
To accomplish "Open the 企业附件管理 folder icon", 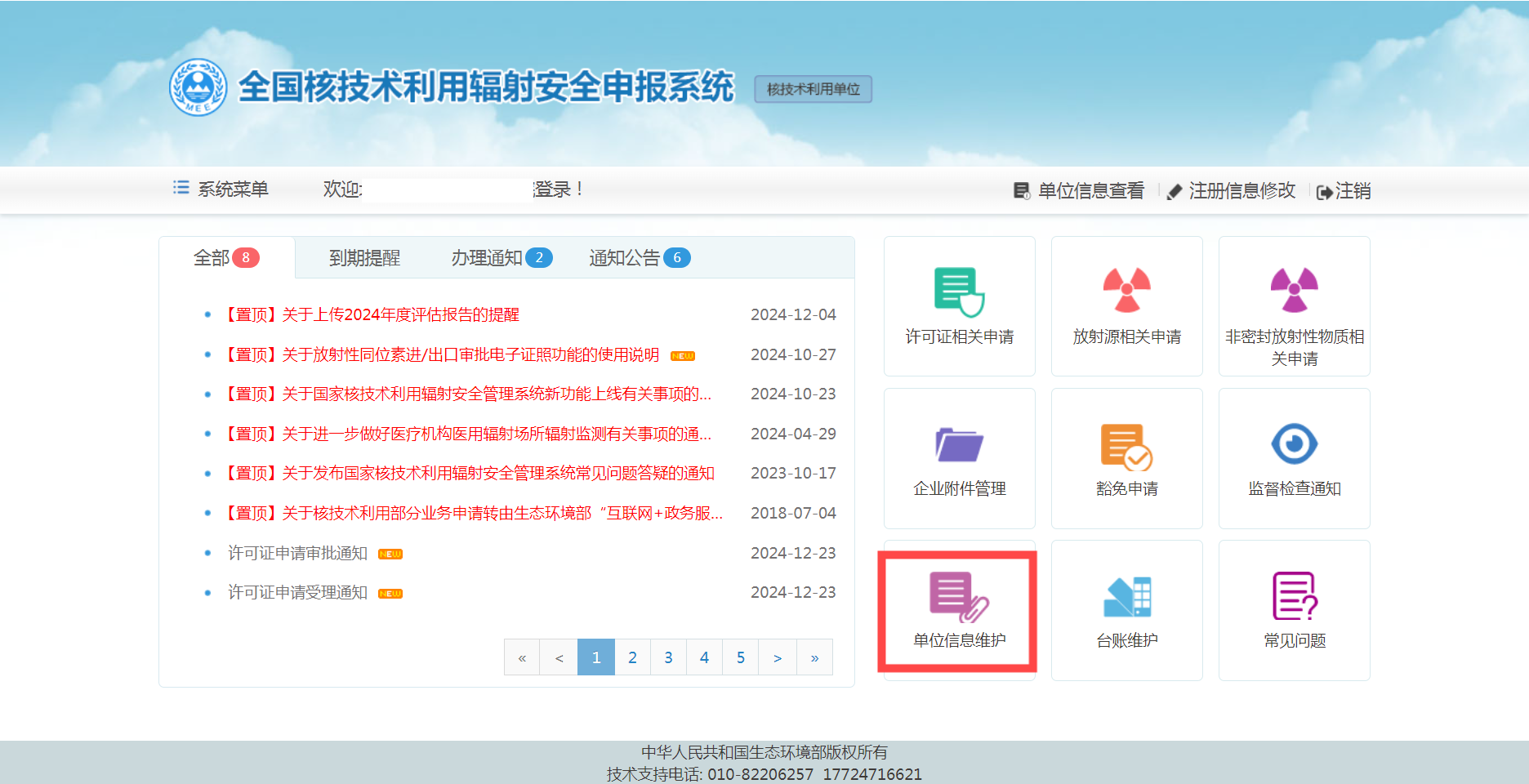I will (x=959, y=446).
